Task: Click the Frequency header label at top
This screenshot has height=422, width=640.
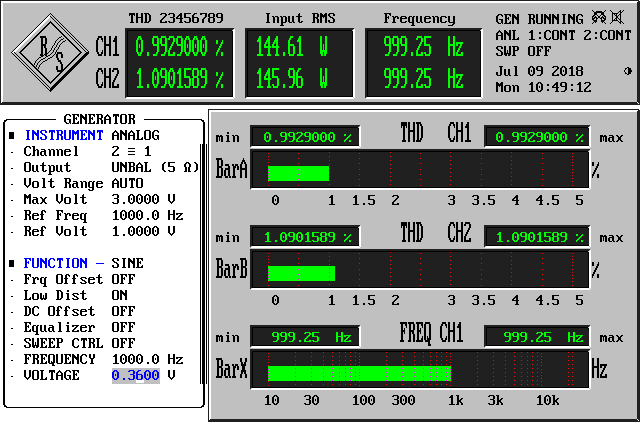Action: 419,19
